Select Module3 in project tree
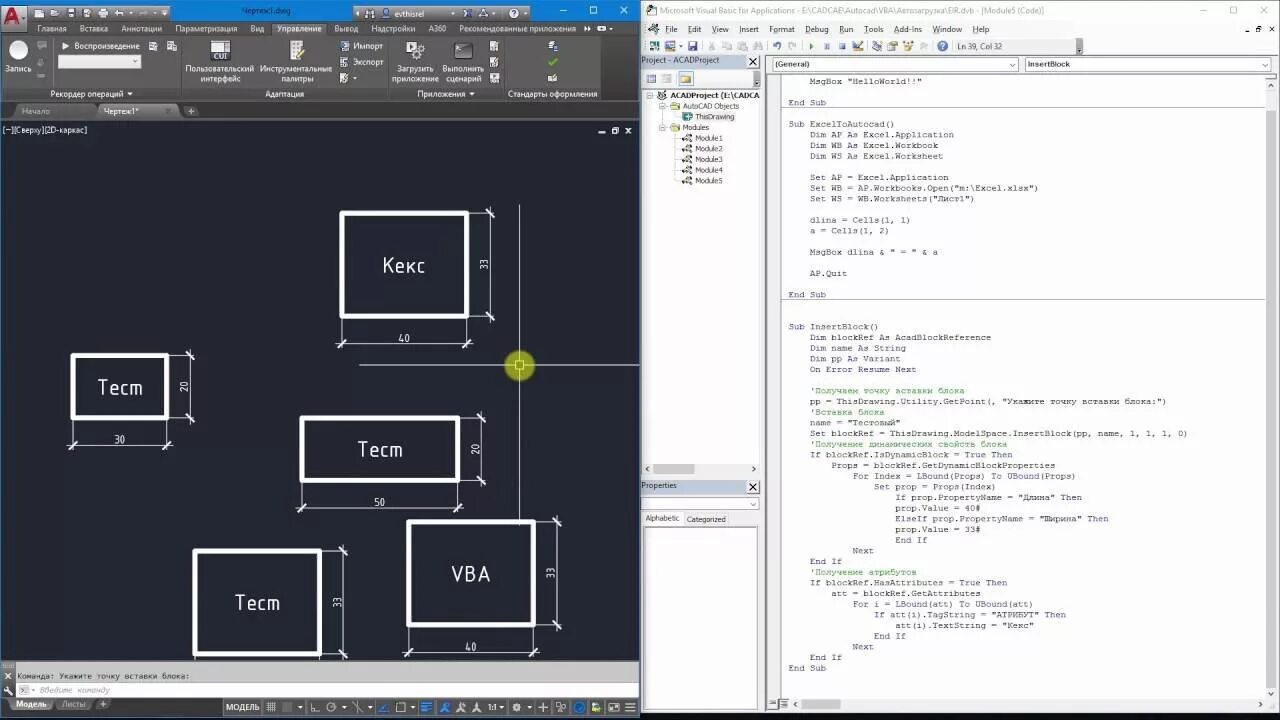The height and width of the screenshot is (720, 1280). click(x=708, y=159)
